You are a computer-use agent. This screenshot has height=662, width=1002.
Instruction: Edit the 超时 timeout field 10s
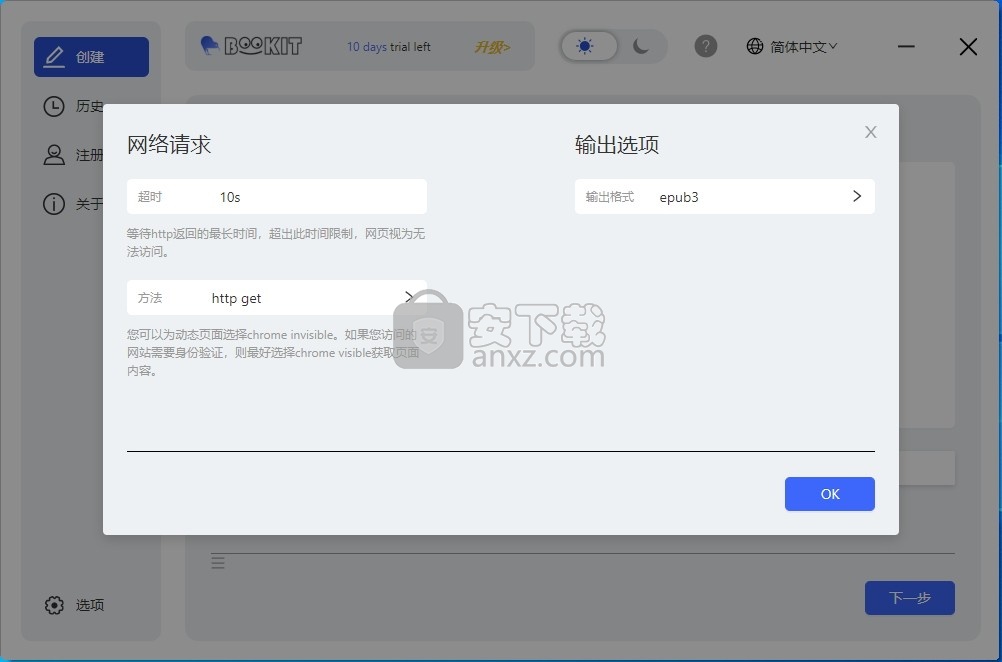coord(277,197)
